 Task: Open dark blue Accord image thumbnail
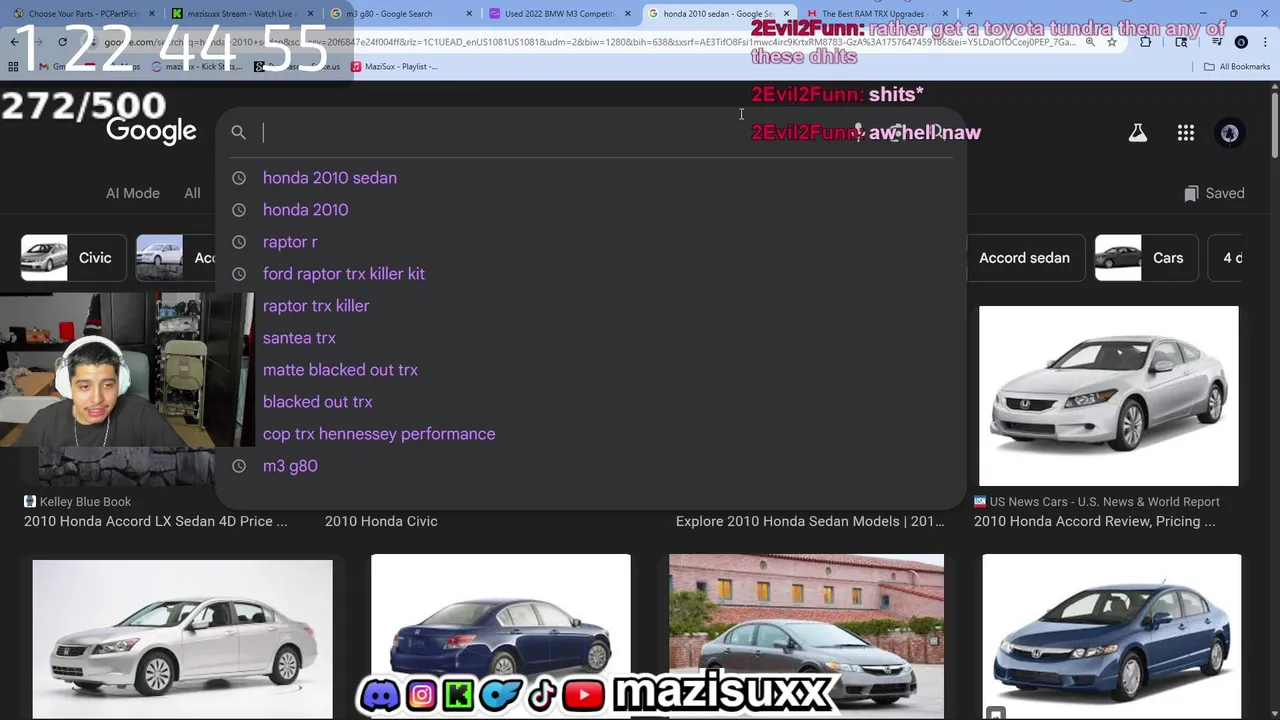[x=500, y=637]
